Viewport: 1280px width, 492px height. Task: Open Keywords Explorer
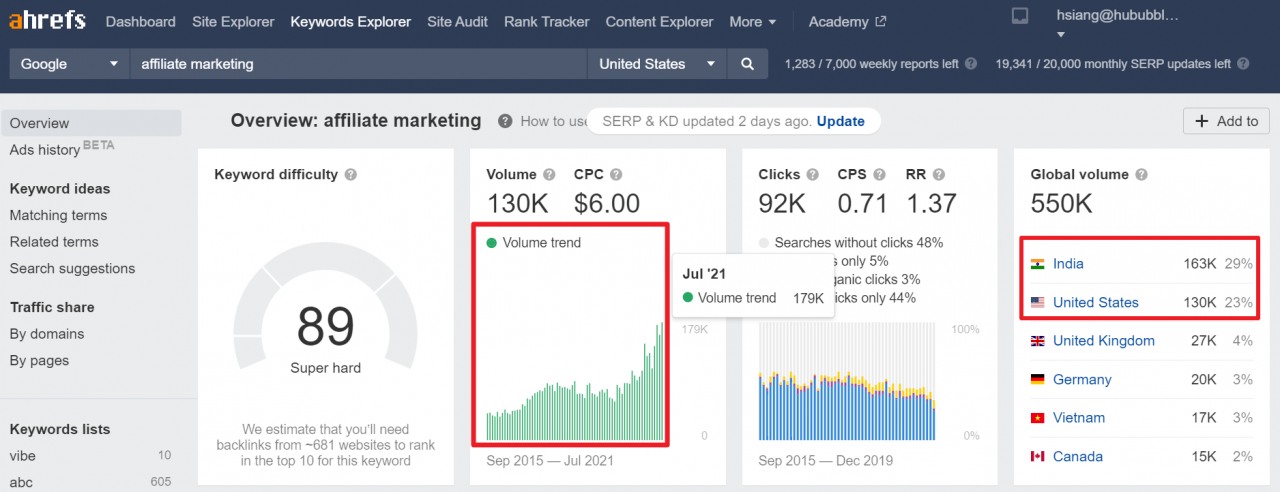coord(351,21)
